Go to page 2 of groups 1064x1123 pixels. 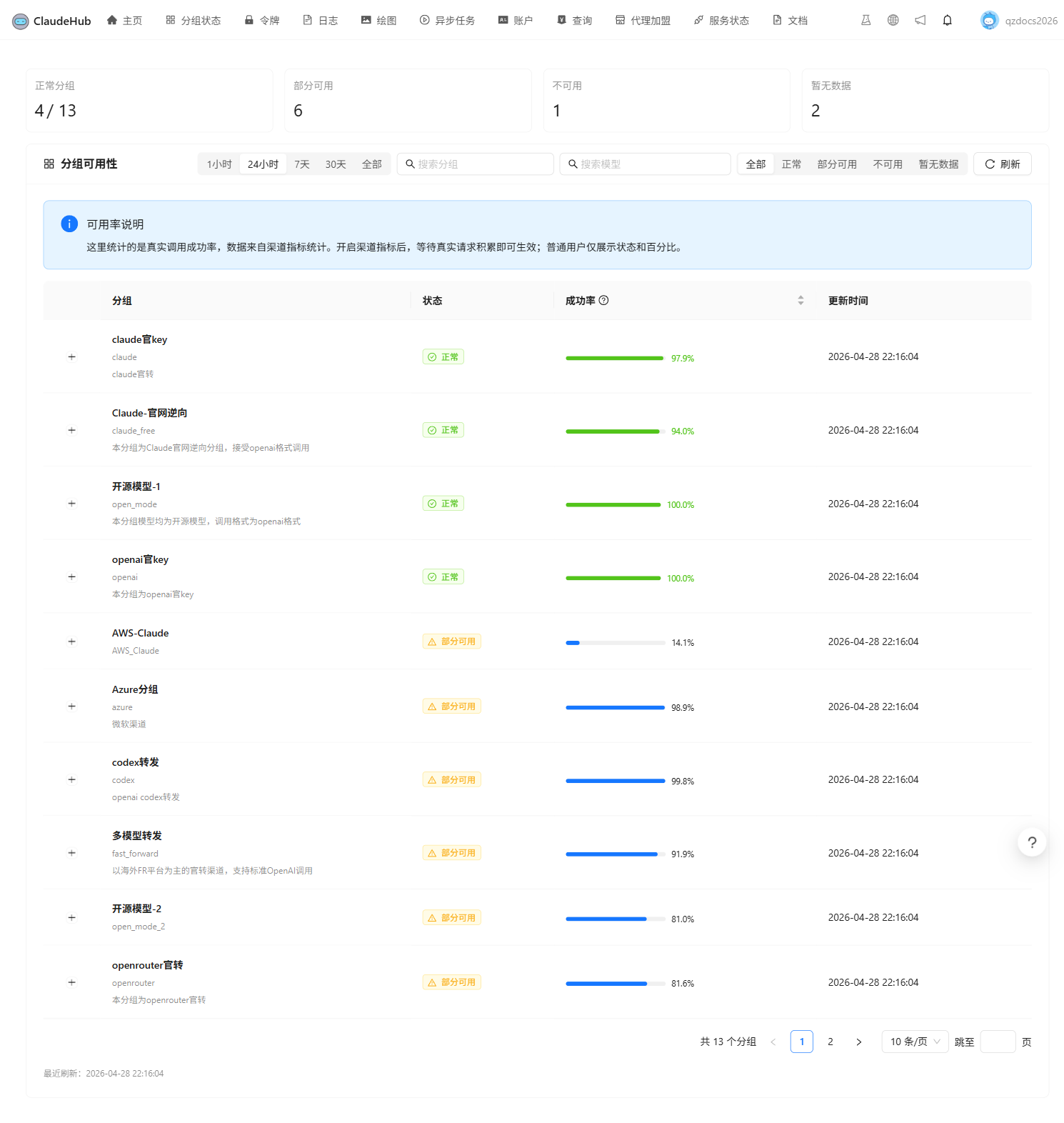click(x=830, y=1042)
